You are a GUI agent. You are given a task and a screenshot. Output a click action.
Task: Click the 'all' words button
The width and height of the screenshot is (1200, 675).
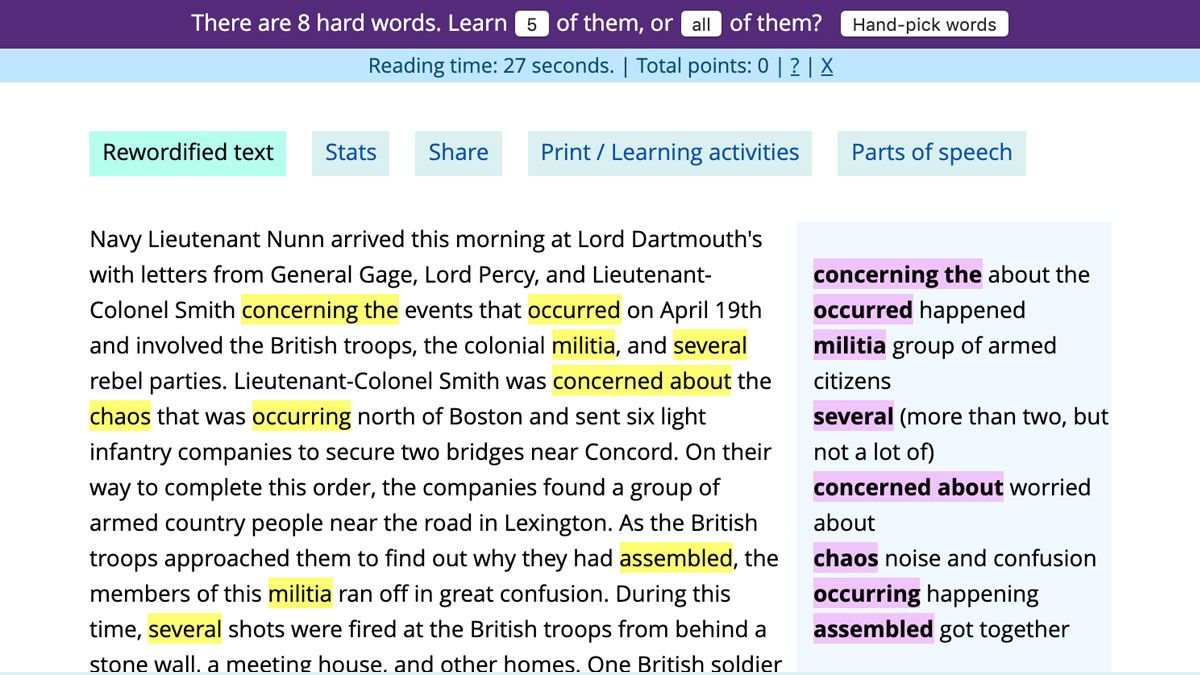click(701, 24)
